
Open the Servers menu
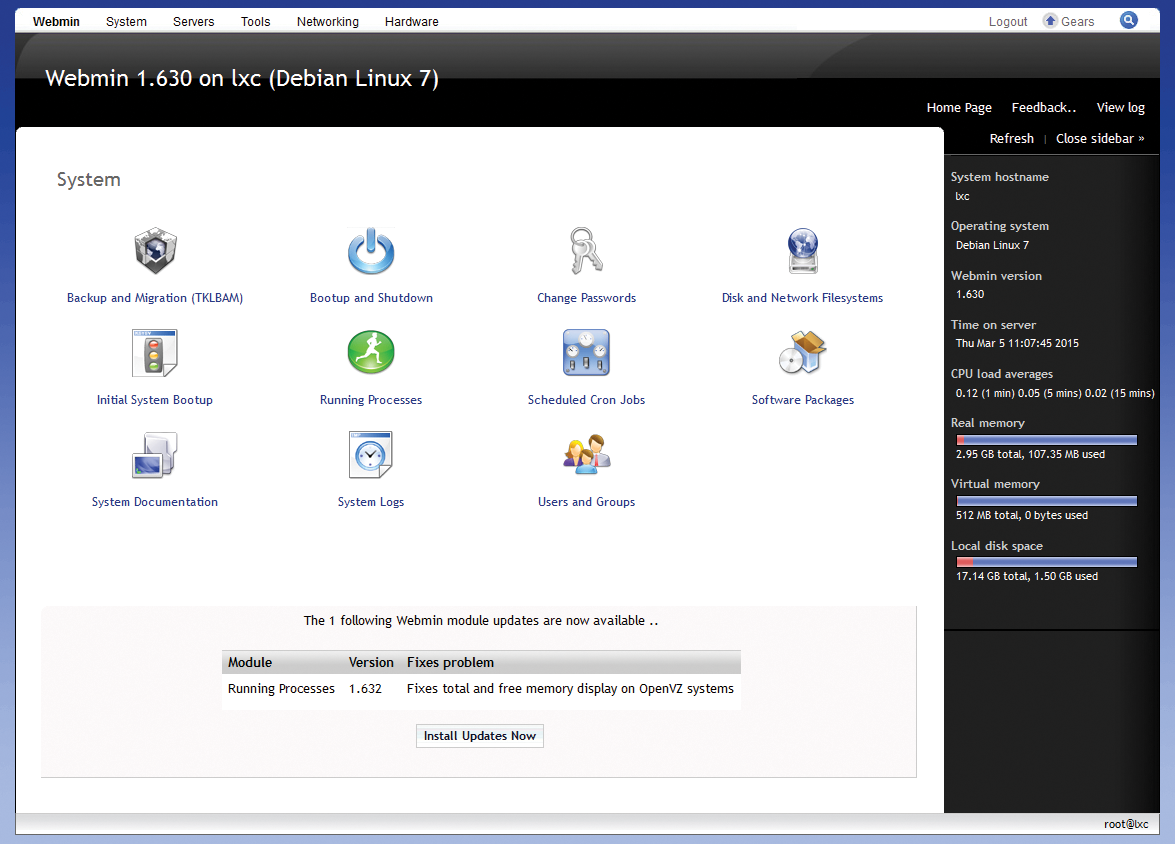193,21
